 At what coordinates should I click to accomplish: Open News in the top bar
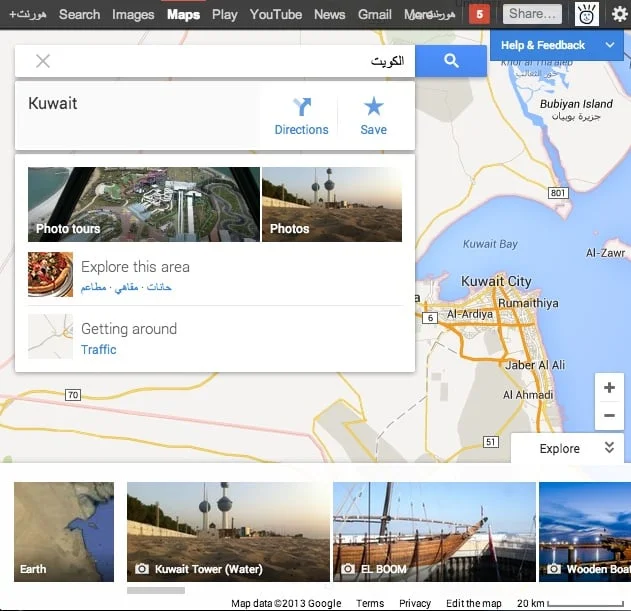coord(330,14)
